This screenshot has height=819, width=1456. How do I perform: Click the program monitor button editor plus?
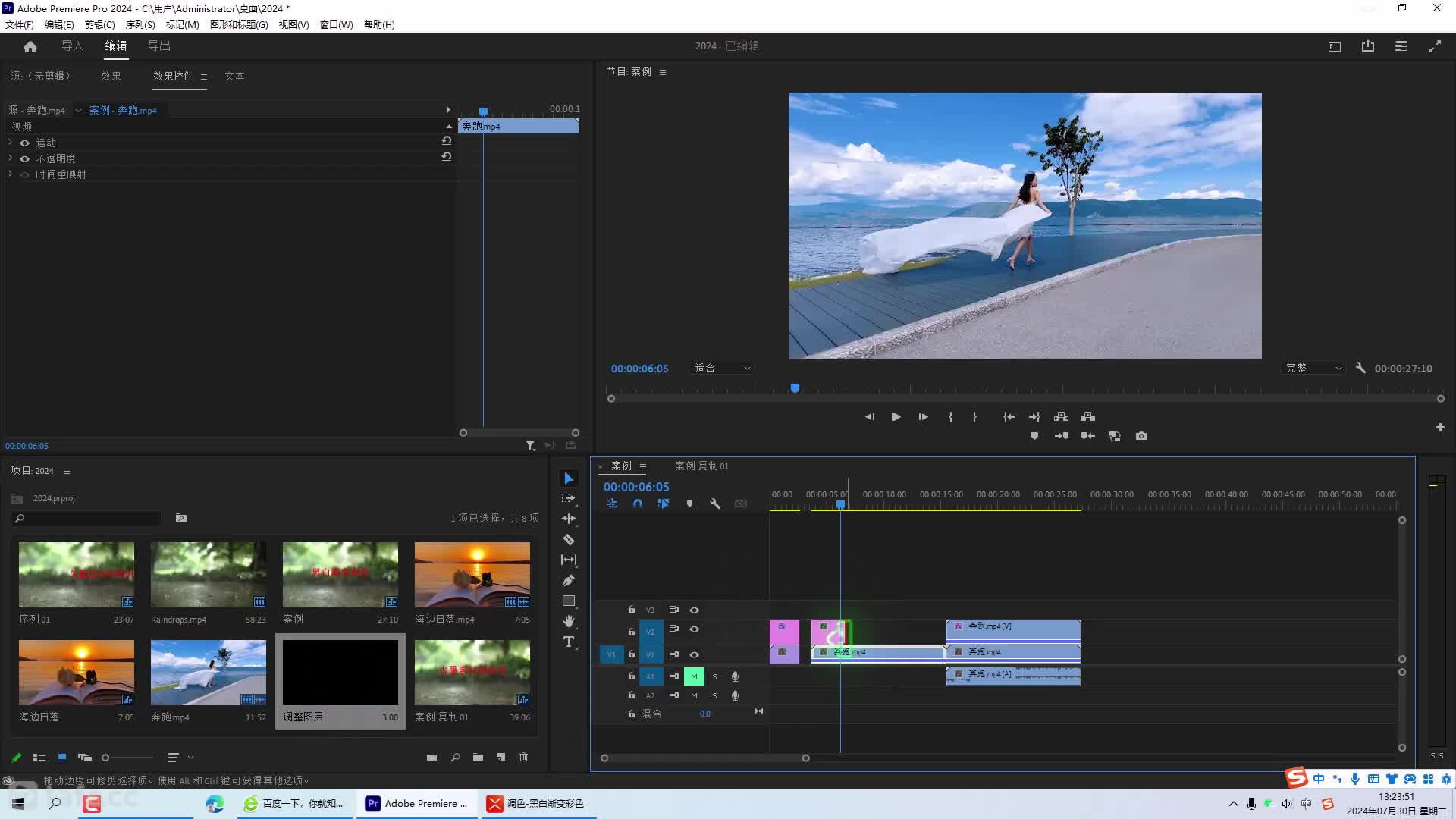pyautogui.click(x=1440, y=428)
